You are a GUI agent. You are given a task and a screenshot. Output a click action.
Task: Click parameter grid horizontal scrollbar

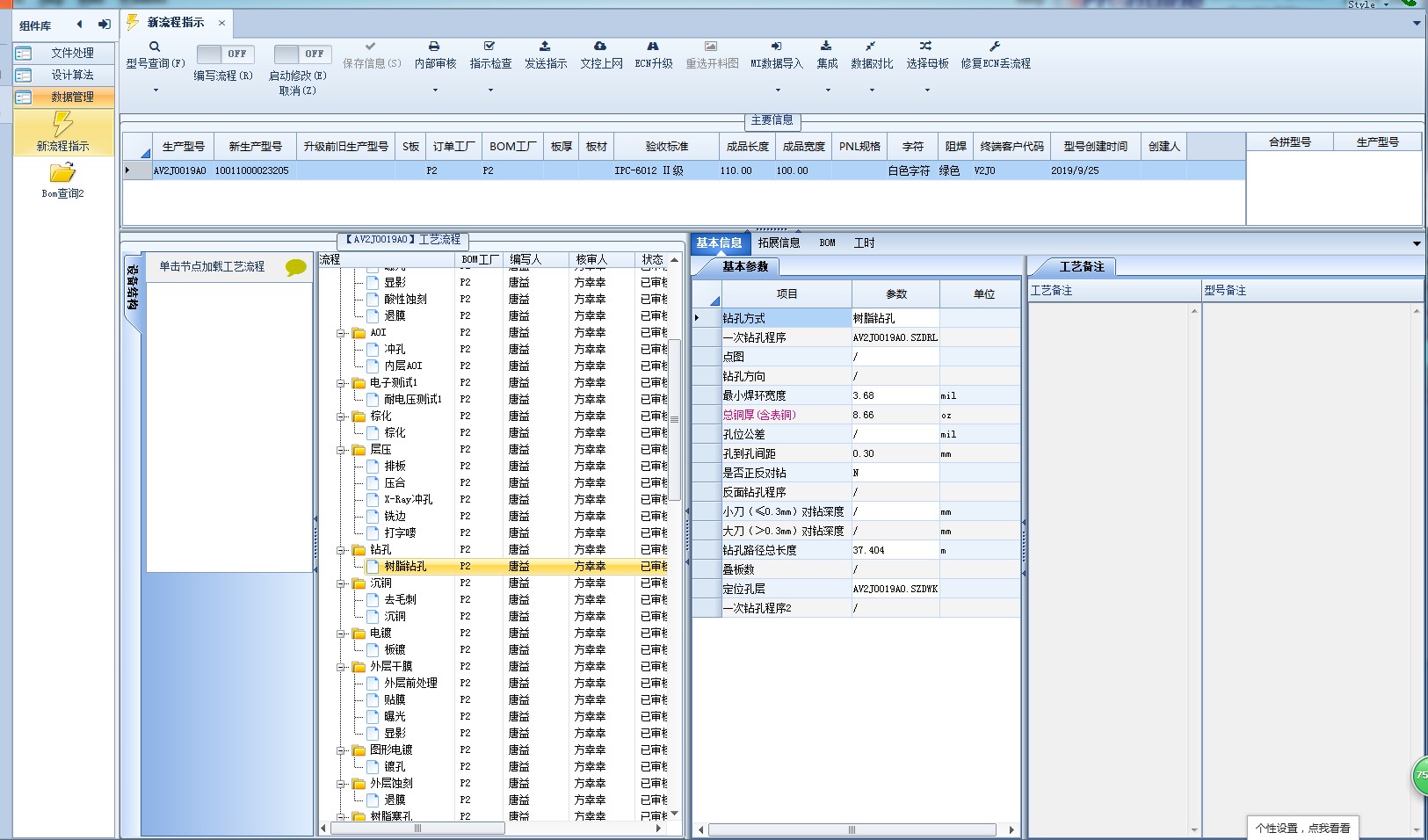pyautogui.click(x=852, y=829)
